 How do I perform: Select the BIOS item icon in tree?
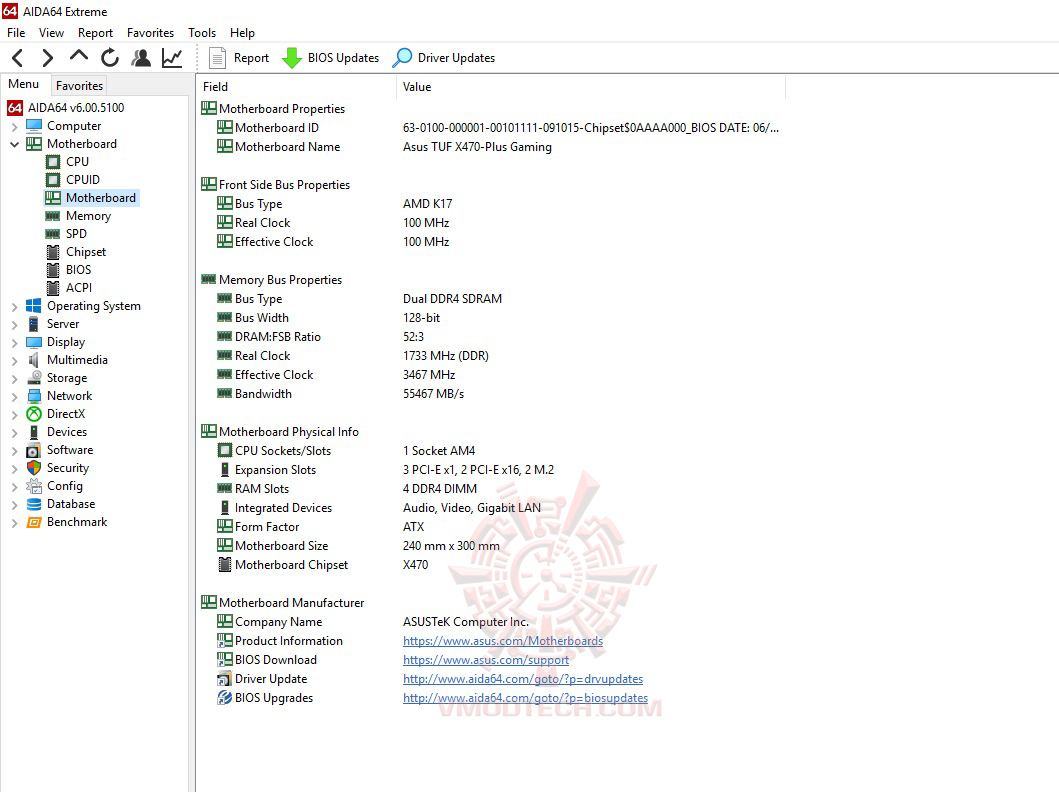tap(53, 270)
